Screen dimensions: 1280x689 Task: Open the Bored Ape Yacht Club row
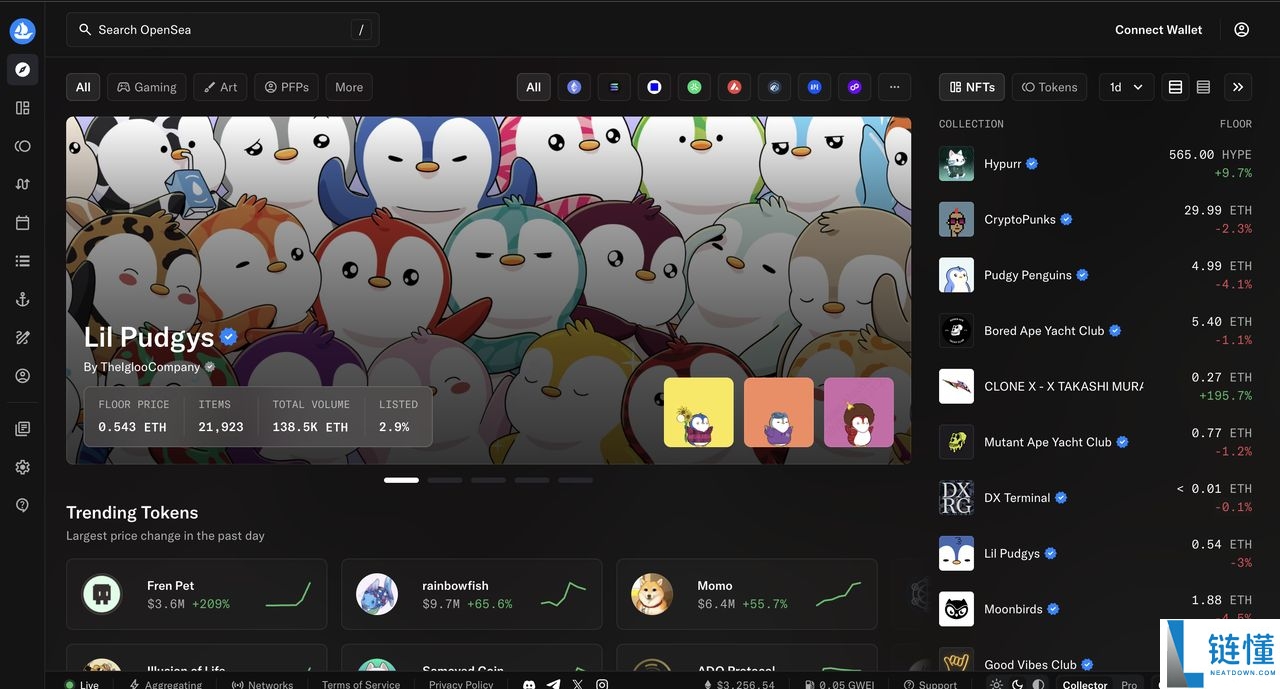(x=1095, y=331)
